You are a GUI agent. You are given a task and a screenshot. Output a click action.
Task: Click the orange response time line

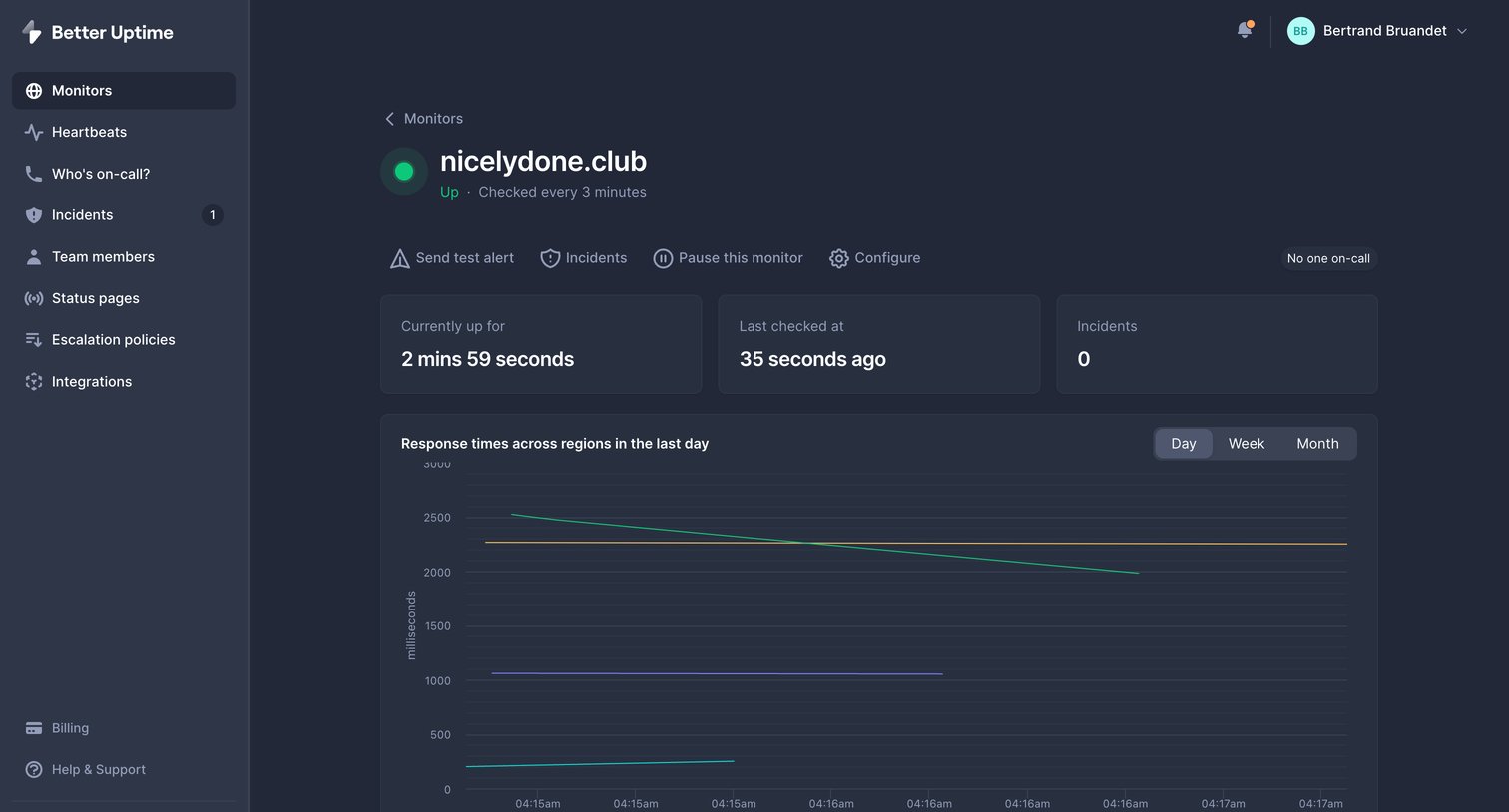point(916,544)
